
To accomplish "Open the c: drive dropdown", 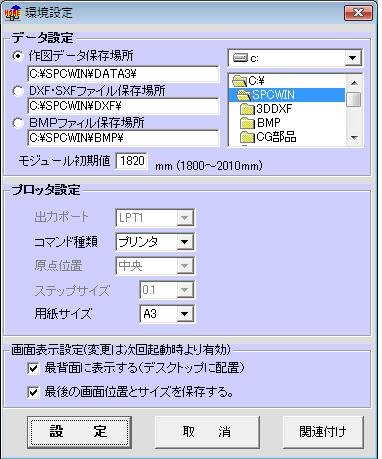I will 353,58.
